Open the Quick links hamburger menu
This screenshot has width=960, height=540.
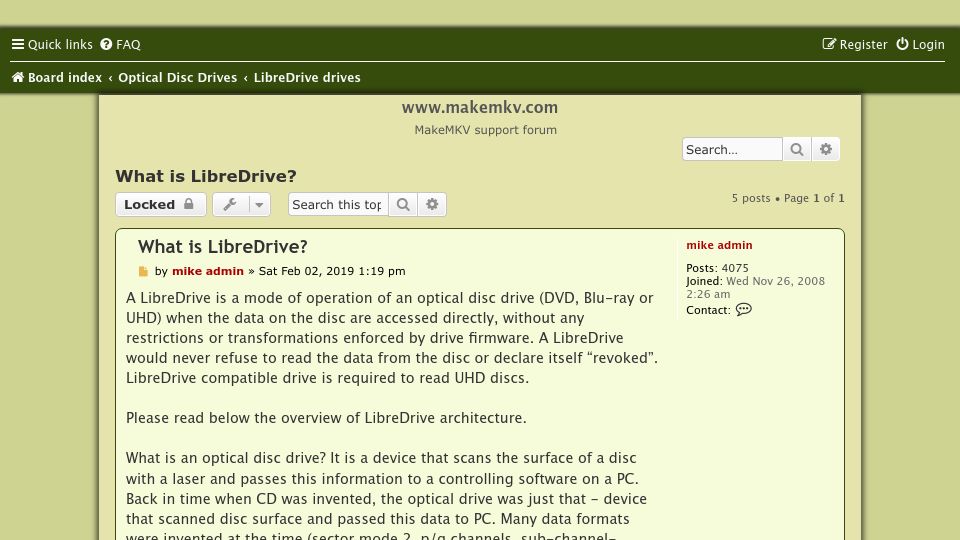[52, 44]
